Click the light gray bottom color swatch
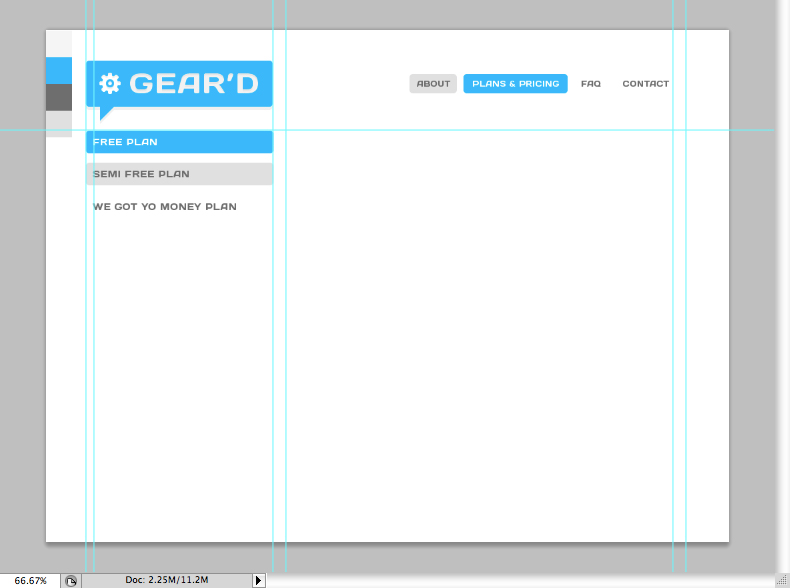The width and height of the screenshot is (790, 588). click(59, 124)
